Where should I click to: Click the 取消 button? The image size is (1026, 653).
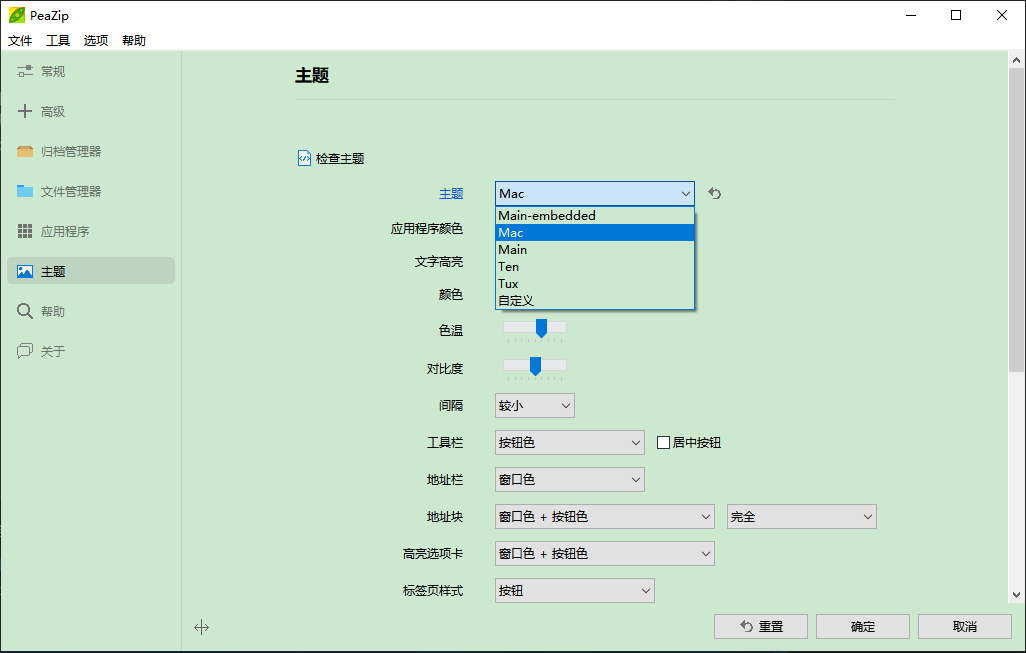point(964,626)
